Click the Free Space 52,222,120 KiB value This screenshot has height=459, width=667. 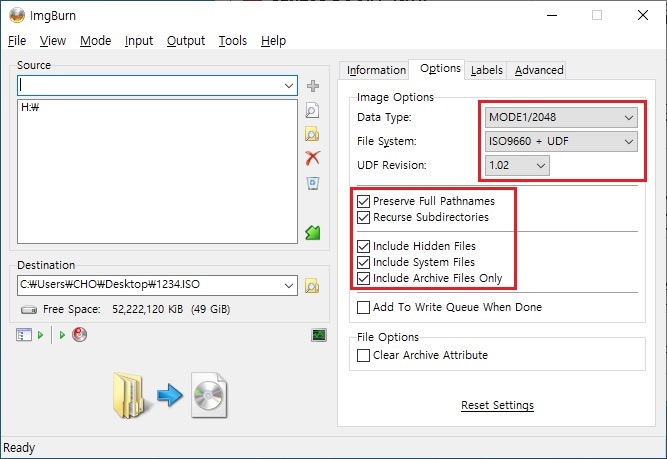pyautogui.click(x=148, y=309)
